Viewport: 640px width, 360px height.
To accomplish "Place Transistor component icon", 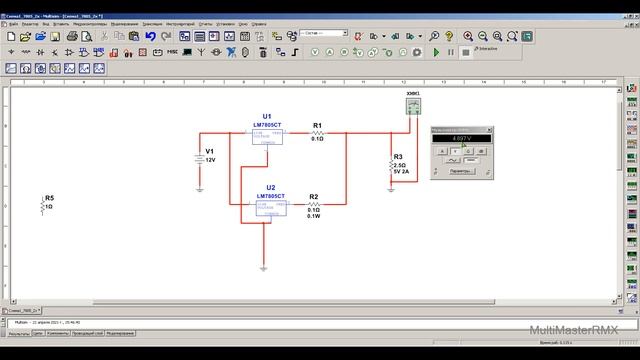I will (x=55, y=52).
